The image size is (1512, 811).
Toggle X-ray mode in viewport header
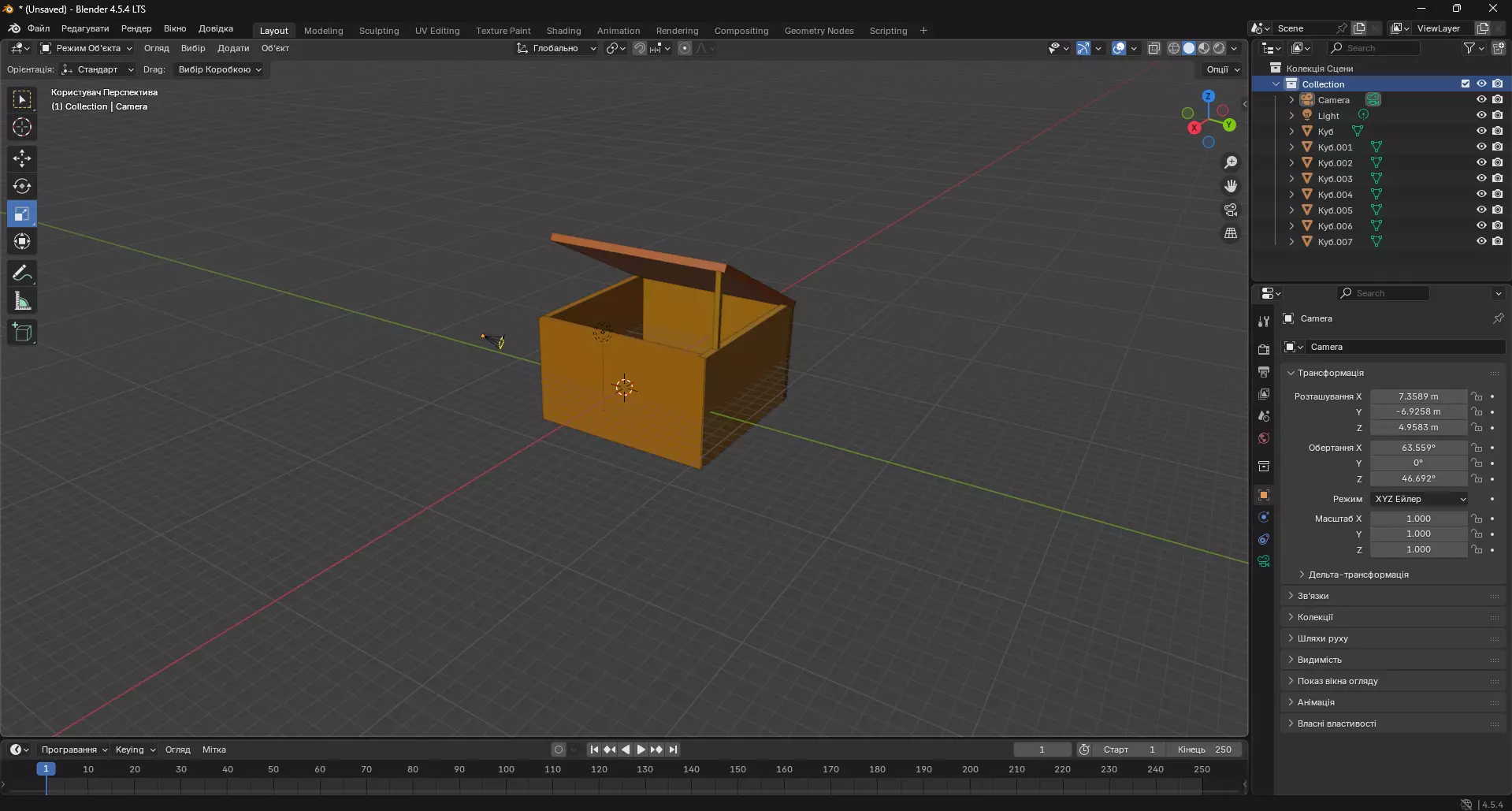pyautogui.click(x=1154, y=48)
